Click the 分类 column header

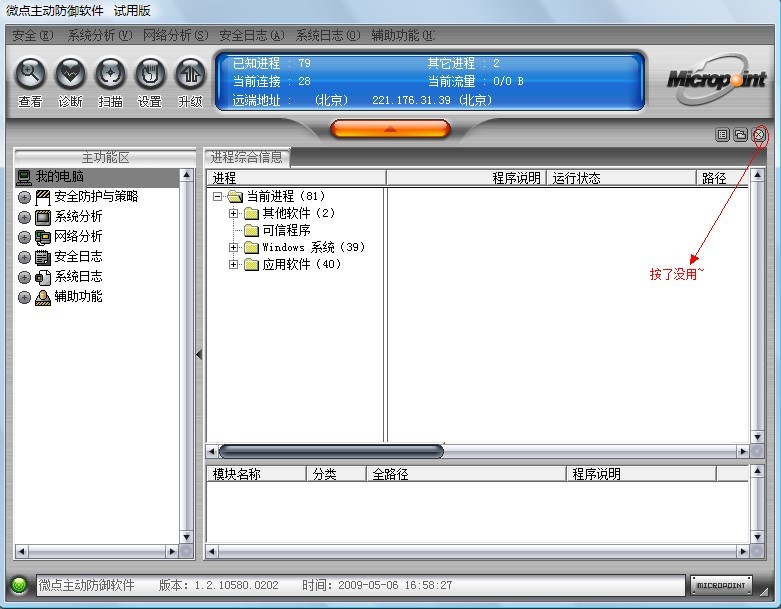(336, 474)
